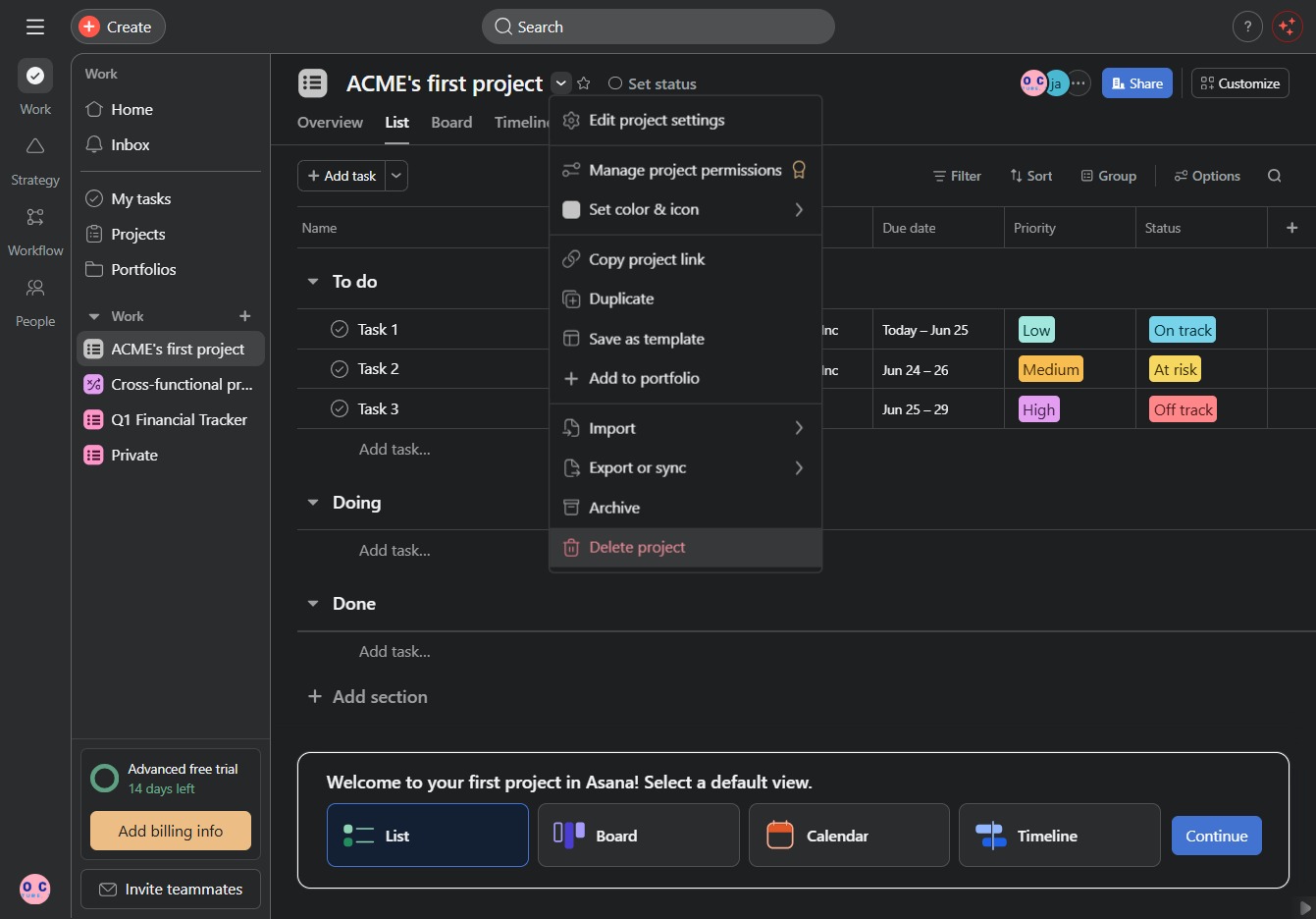Viewport: 1316px width, 919px height.
Task: Choose Calendar as default view
Action: [x=849, y=836]
